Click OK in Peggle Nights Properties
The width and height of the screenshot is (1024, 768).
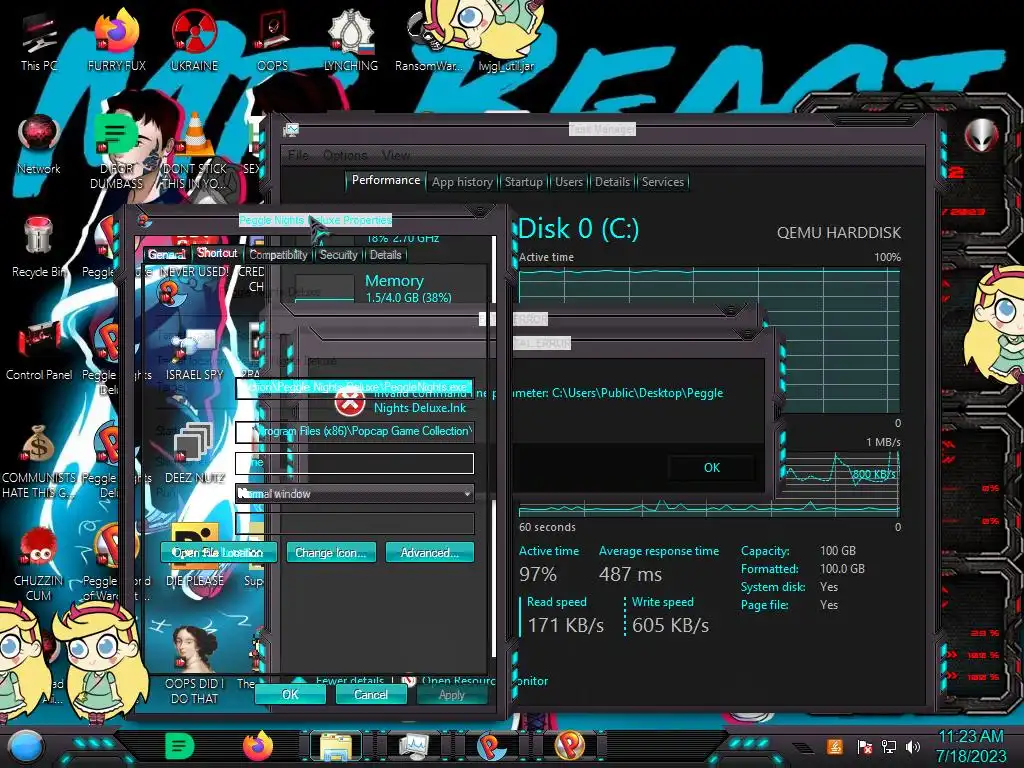(290, 694)
